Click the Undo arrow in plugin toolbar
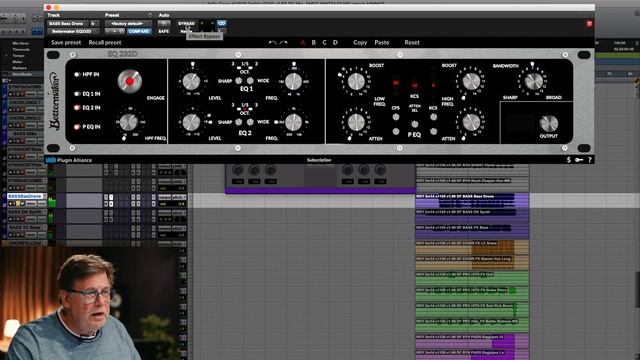Image resolution: width=640 pixels, height=360 pixels. [x=272, y=42]
